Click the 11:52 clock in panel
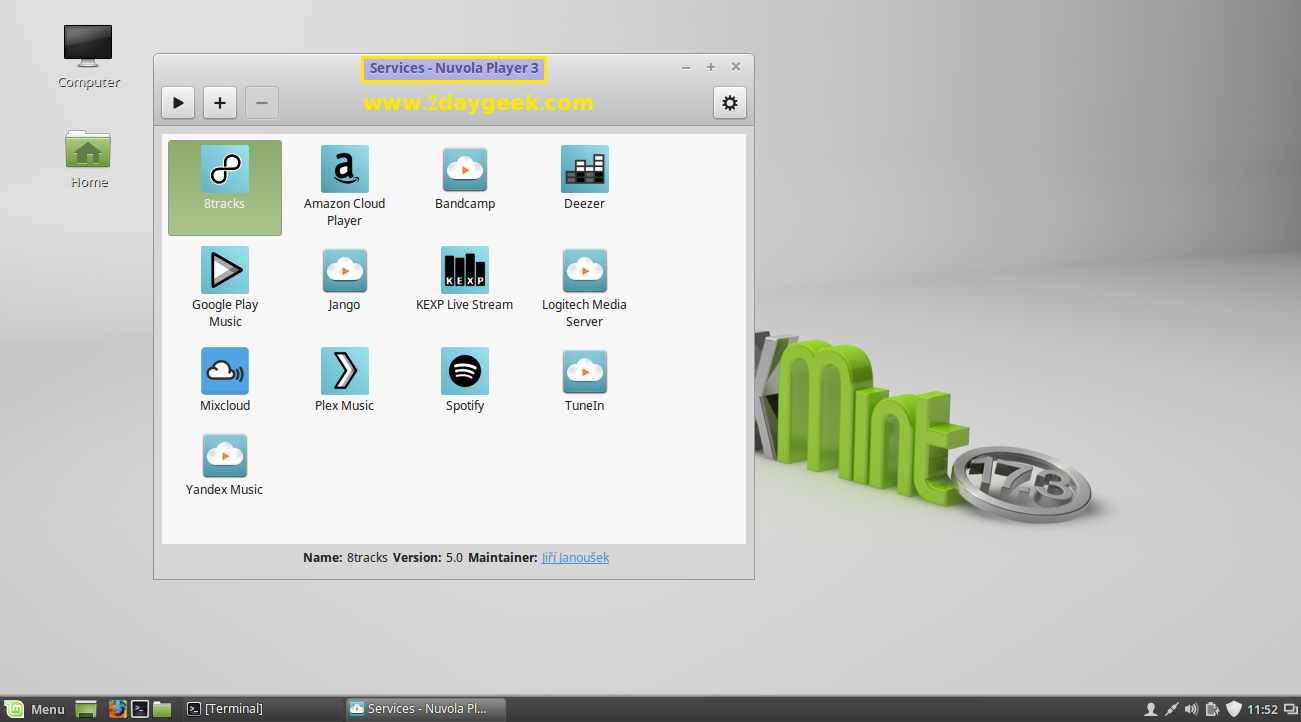 tap(1262, 709)
